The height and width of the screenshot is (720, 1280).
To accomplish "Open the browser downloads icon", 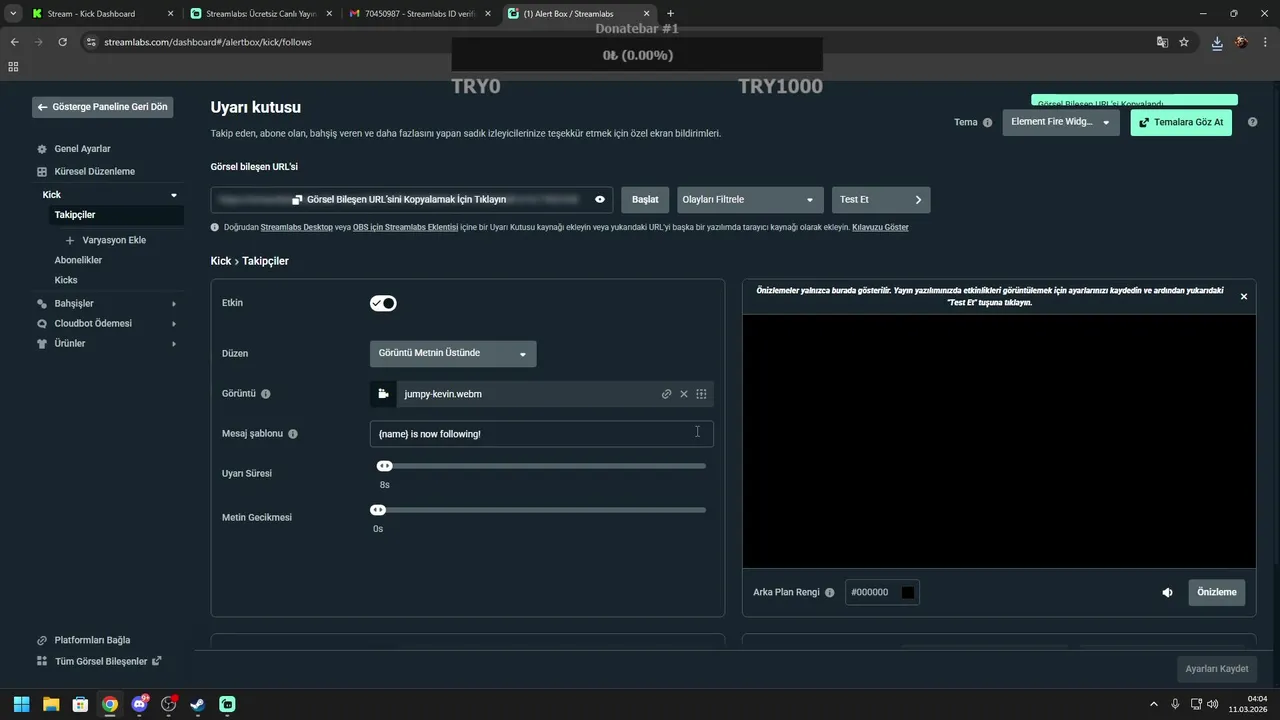I will [1217, 42].
